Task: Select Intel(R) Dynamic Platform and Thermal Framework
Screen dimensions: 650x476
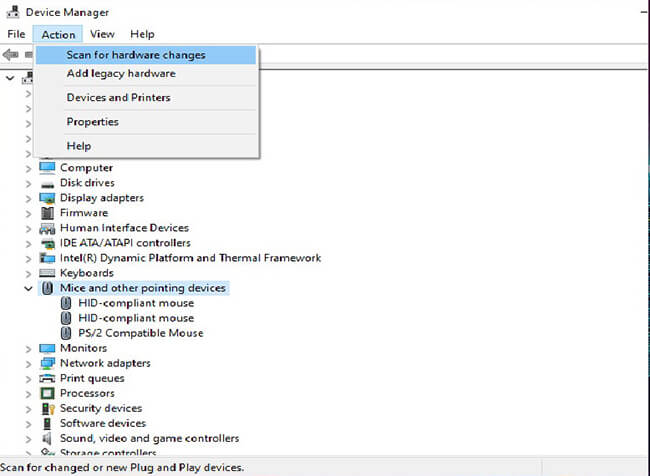Action: click(x=190, y=258)
